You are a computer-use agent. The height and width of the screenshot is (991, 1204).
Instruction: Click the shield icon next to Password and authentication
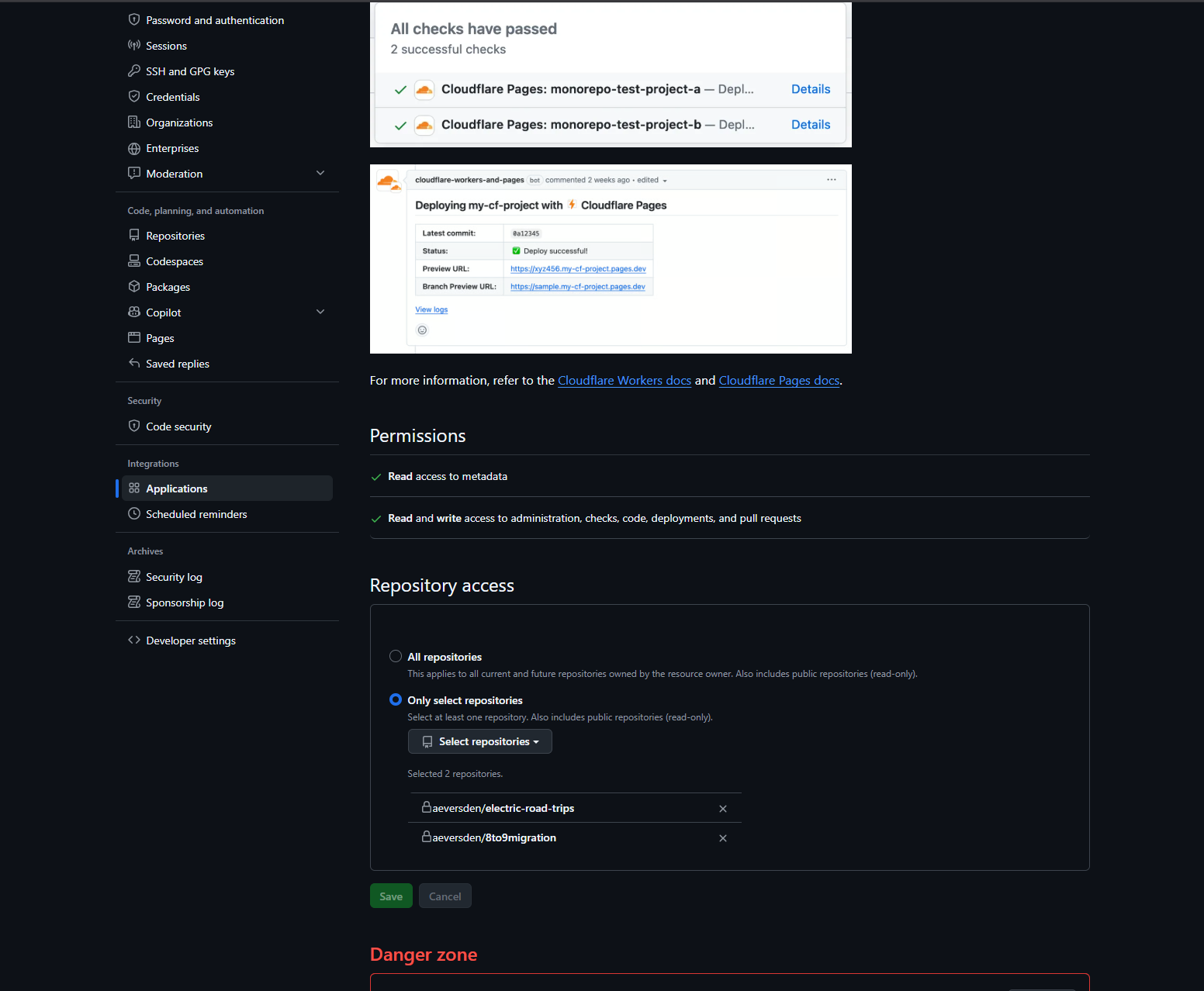tap(134, 20)
